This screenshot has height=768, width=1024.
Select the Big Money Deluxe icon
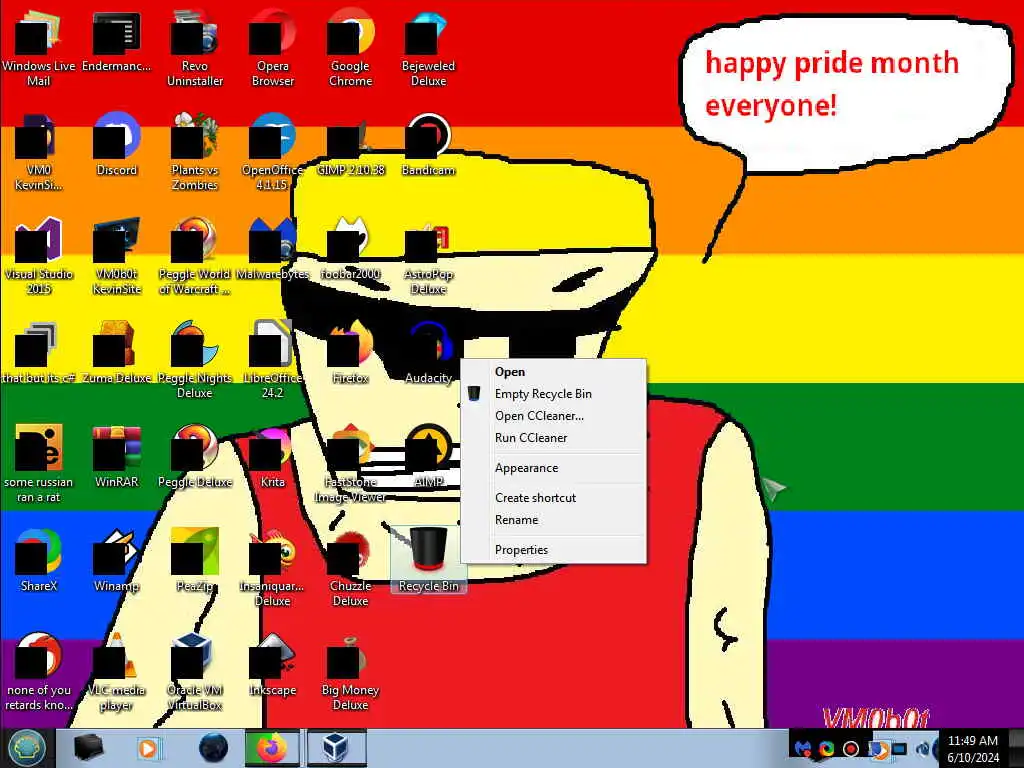pyautogui.click(x=351, y=671)
